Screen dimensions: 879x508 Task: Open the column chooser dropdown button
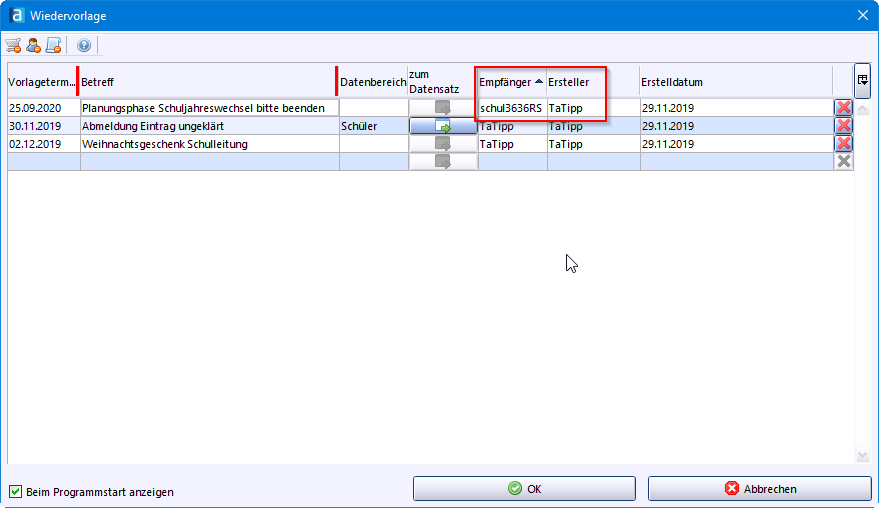[862, 80]
